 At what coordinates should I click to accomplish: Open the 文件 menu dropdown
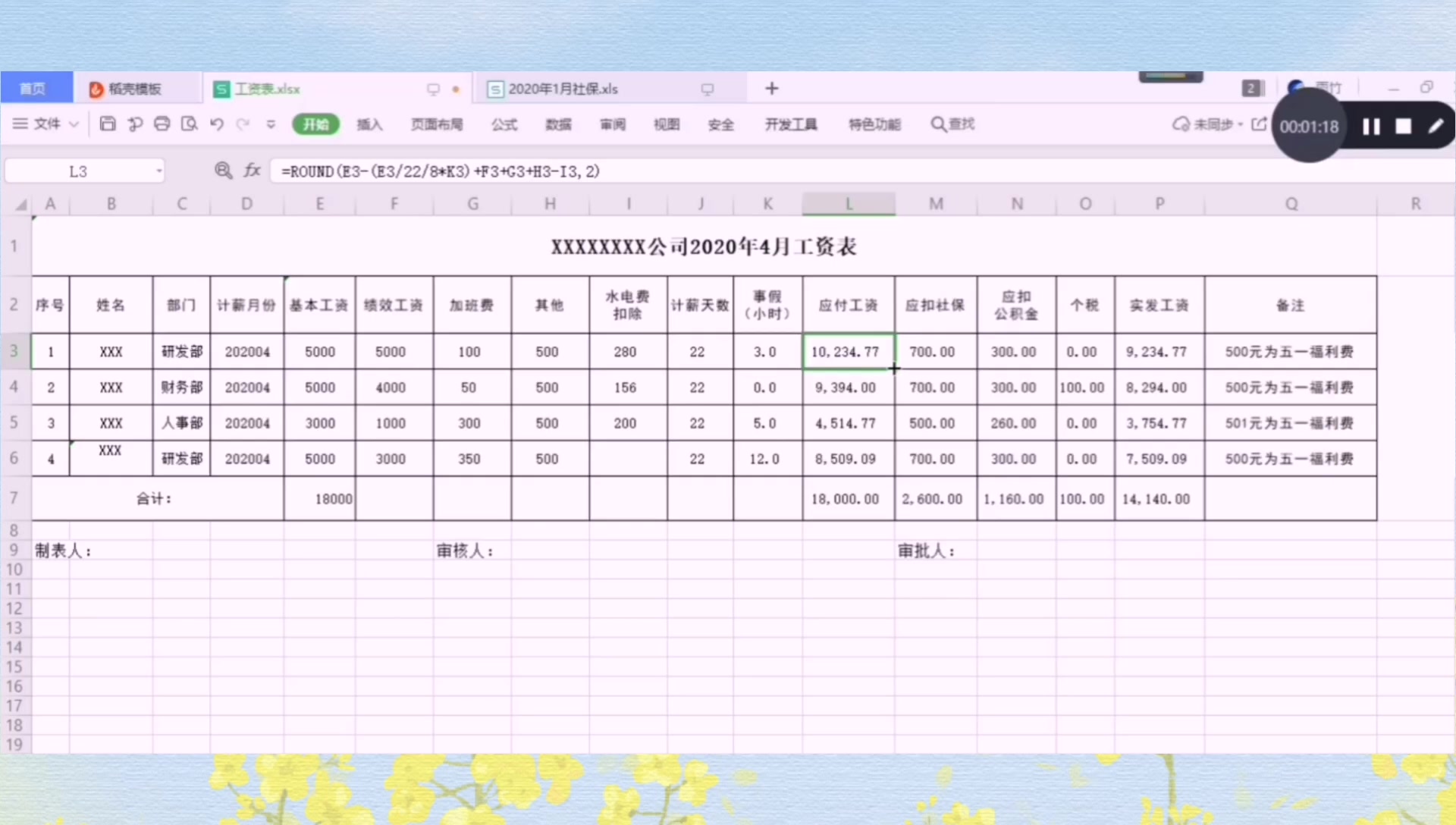(45, 124)
